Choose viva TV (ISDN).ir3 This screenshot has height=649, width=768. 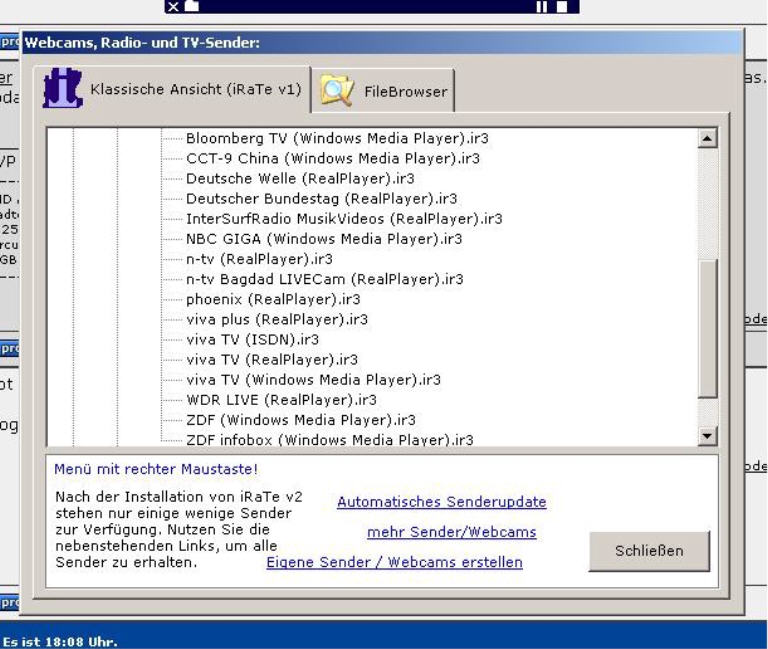tap(252, 339)
